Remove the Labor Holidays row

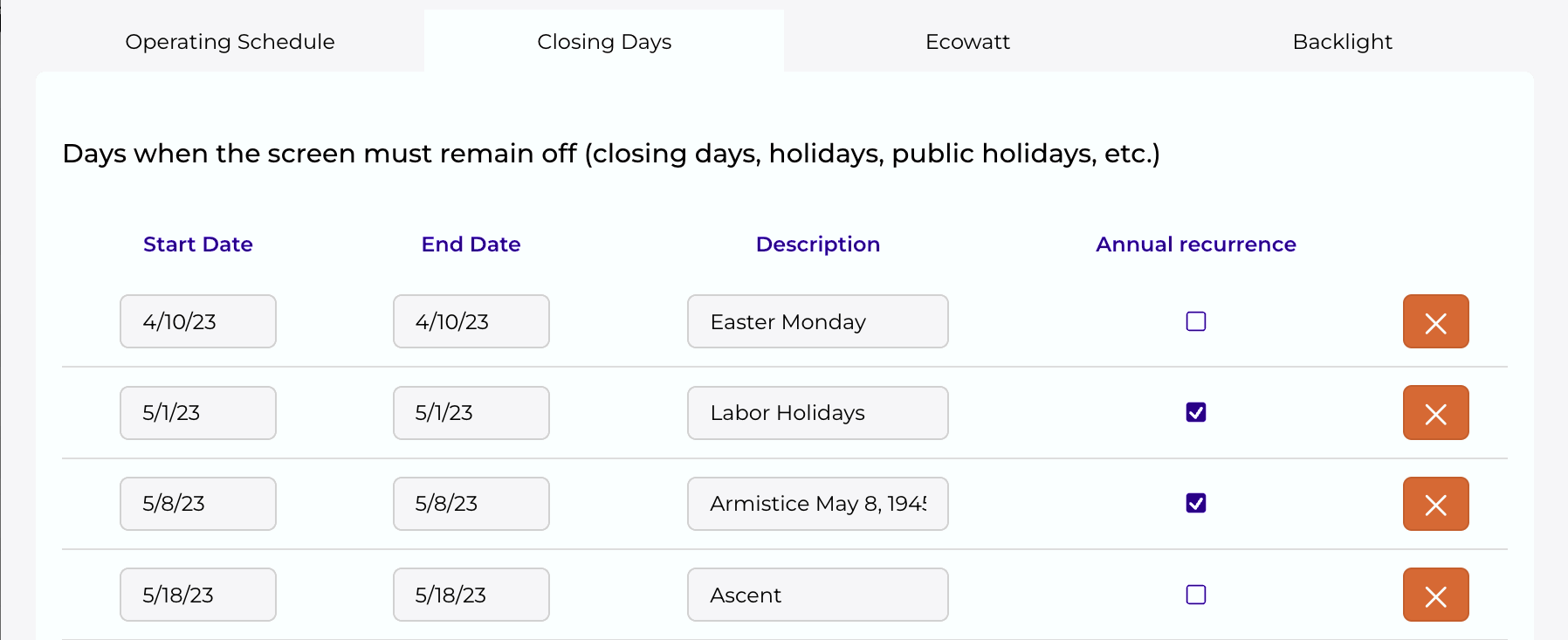1435,413
